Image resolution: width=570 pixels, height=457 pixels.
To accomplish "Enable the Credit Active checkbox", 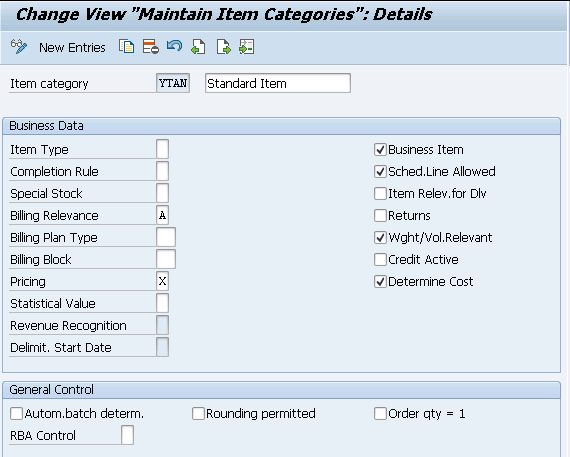I will coord(380,260).
